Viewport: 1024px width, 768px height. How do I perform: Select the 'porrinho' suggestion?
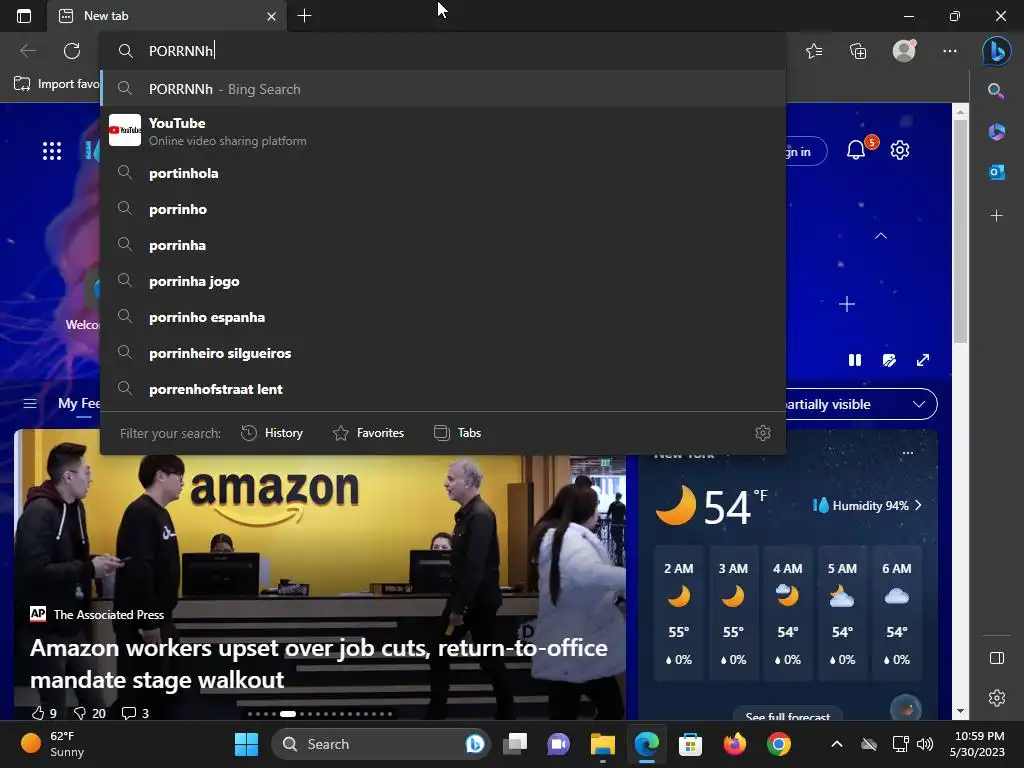(x=443, y=209)
